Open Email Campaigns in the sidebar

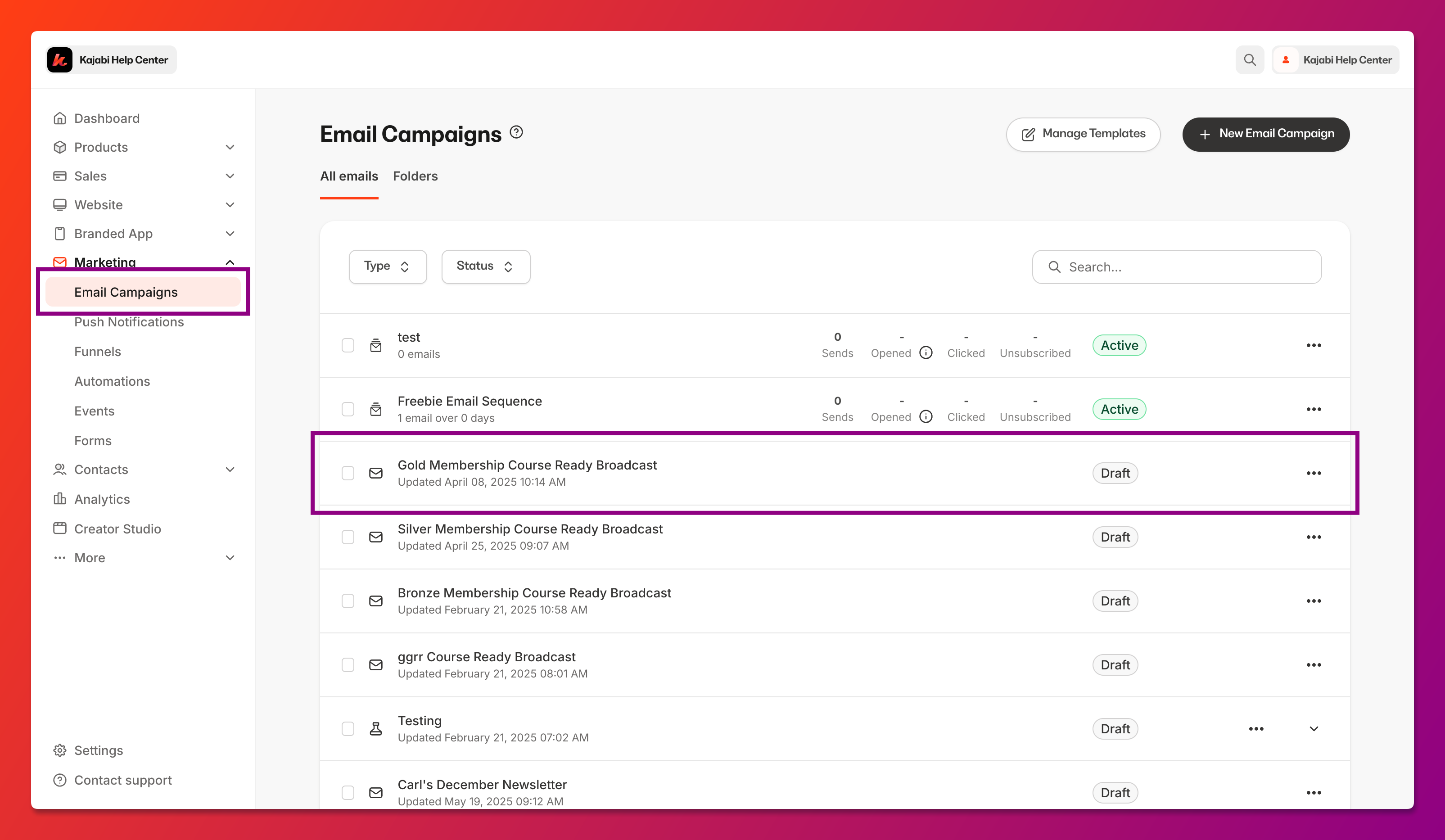[x=143, y=292]
